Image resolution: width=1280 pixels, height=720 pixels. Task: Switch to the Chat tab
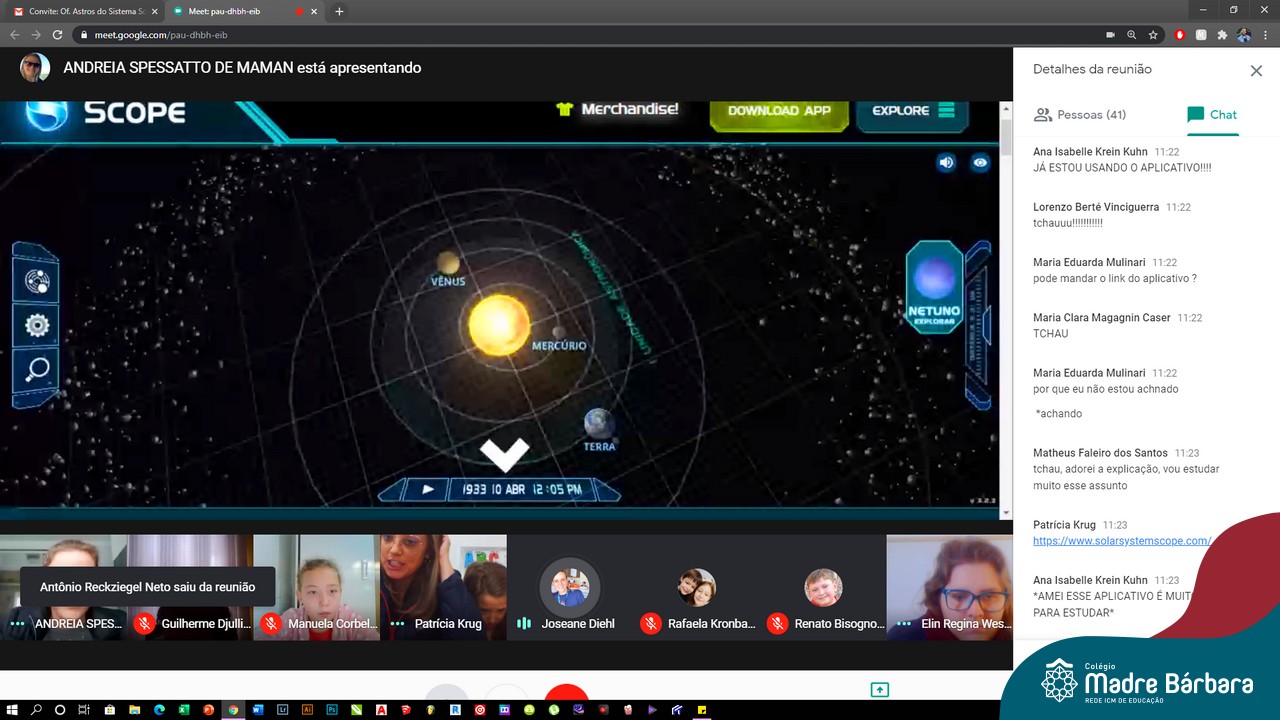pyautogui.click(x=1212, y=115)
